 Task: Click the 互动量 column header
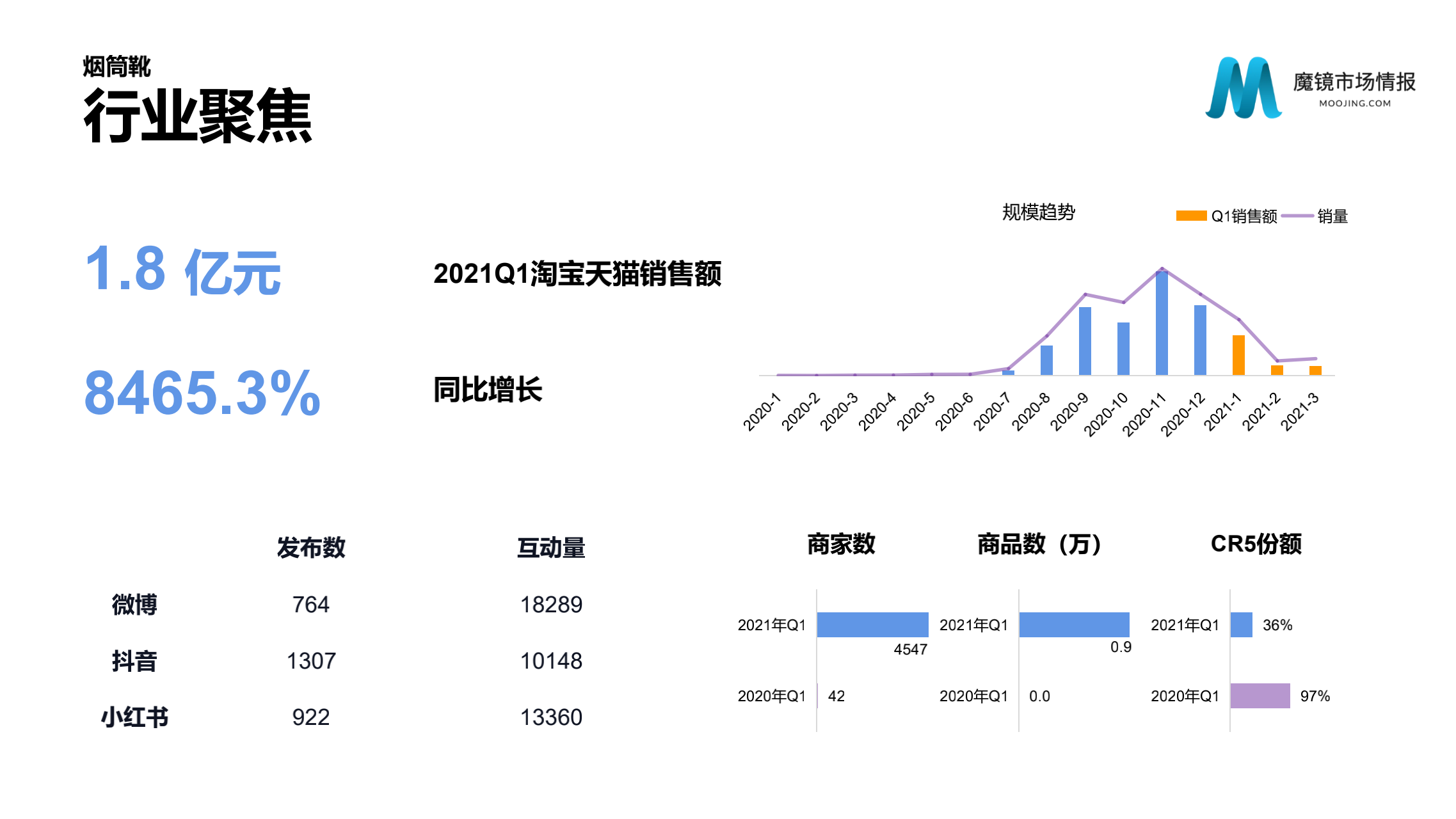pyautogui.click(x=551, y=548)
